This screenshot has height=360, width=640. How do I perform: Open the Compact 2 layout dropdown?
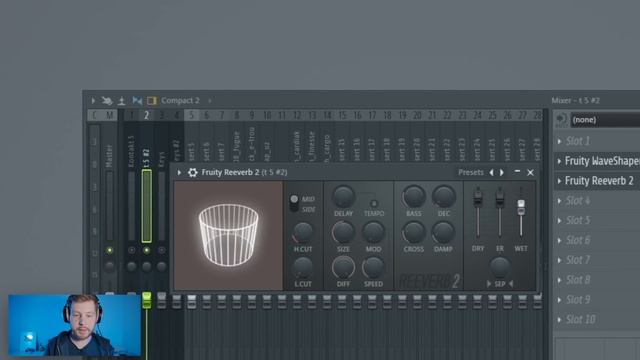coord(180,100)
